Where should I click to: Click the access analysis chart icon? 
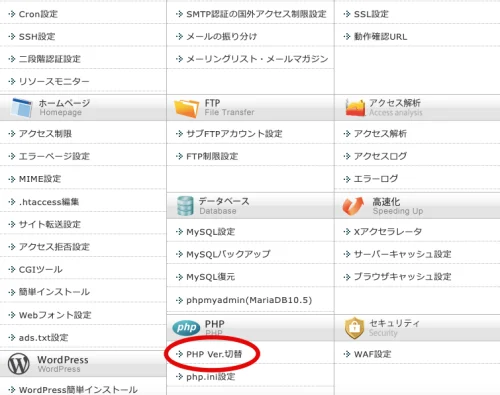[355, 108]
